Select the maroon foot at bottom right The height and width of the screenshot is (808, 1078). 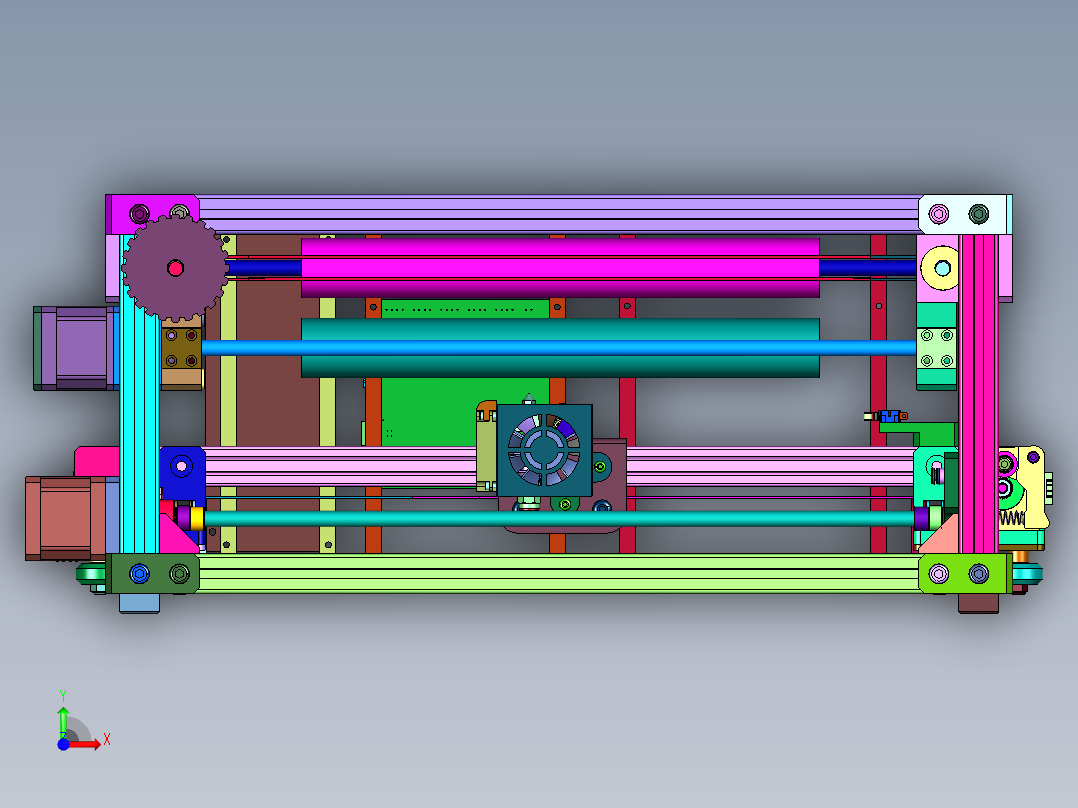point(978,603)
